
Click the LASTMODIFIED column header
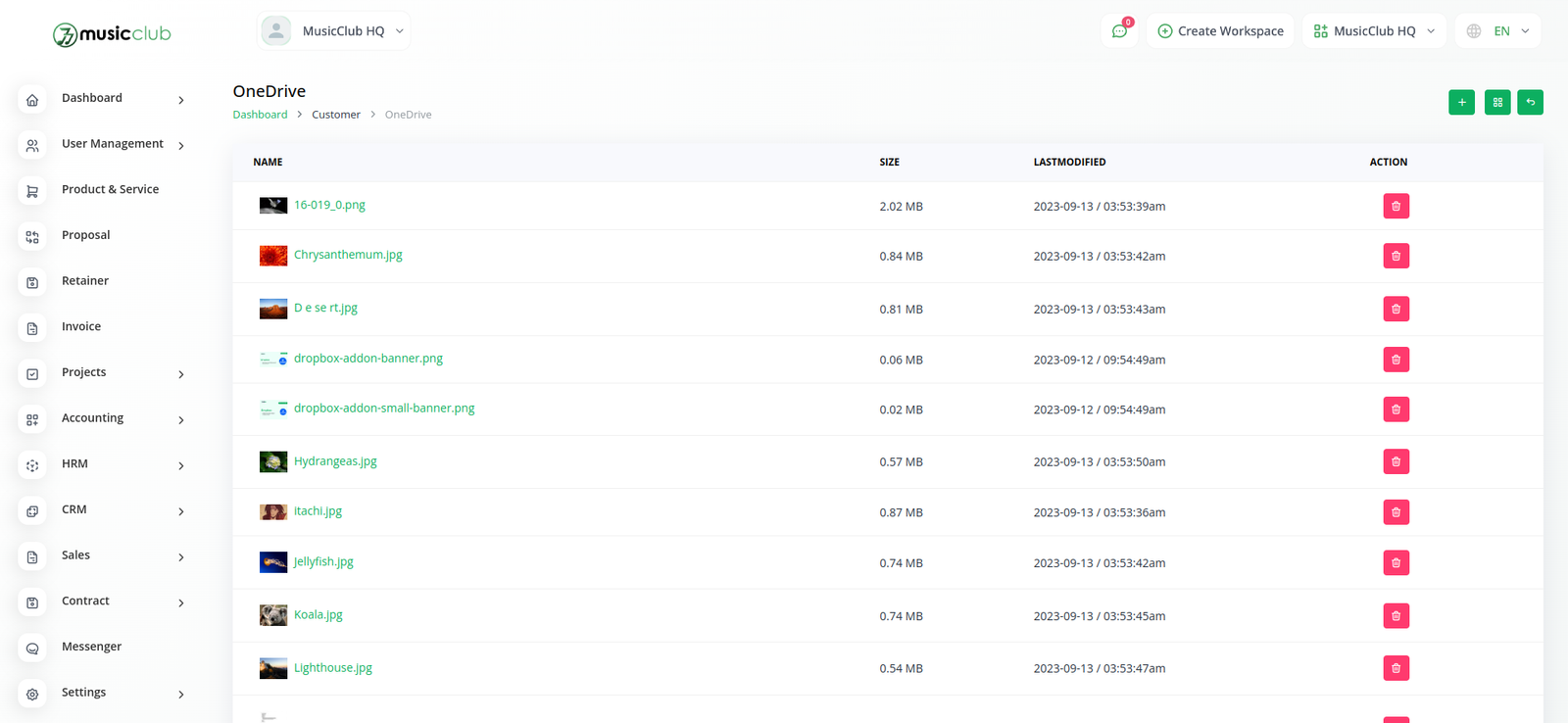pos(1069,163)
